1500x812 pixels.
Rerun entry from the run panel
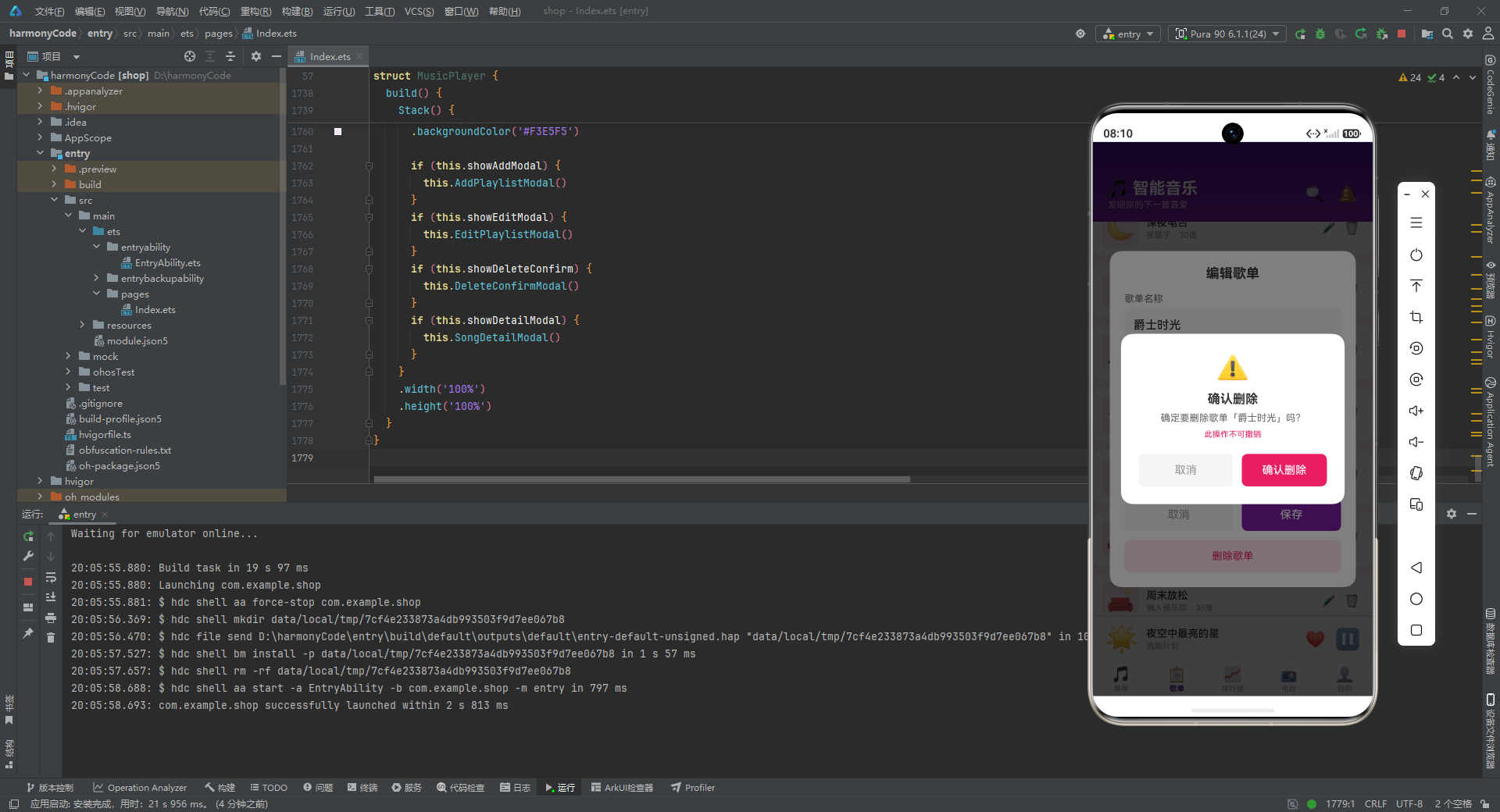tap(28, 536)
